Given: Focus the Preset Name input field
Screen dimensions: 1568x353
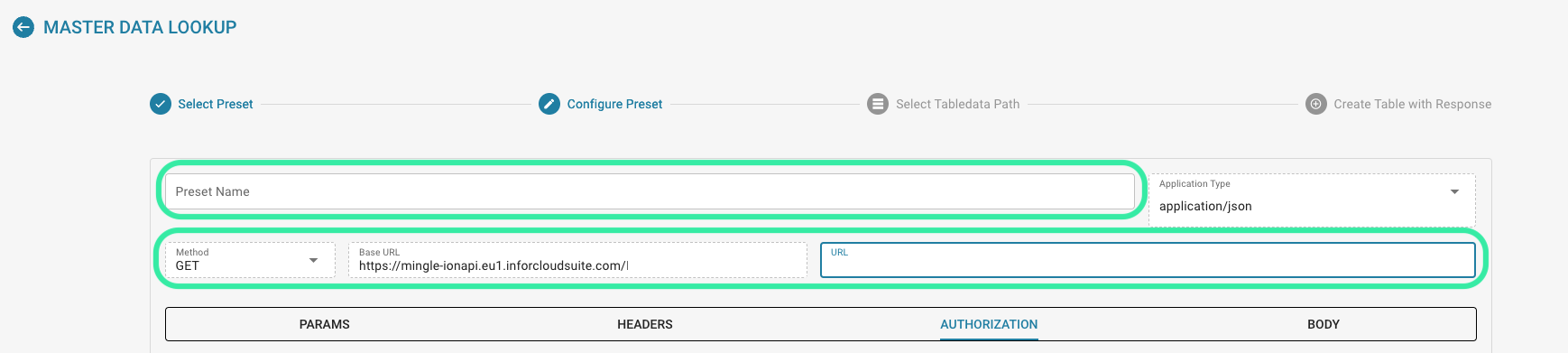Looking at the screenshot, I should [x=650, y=191].
